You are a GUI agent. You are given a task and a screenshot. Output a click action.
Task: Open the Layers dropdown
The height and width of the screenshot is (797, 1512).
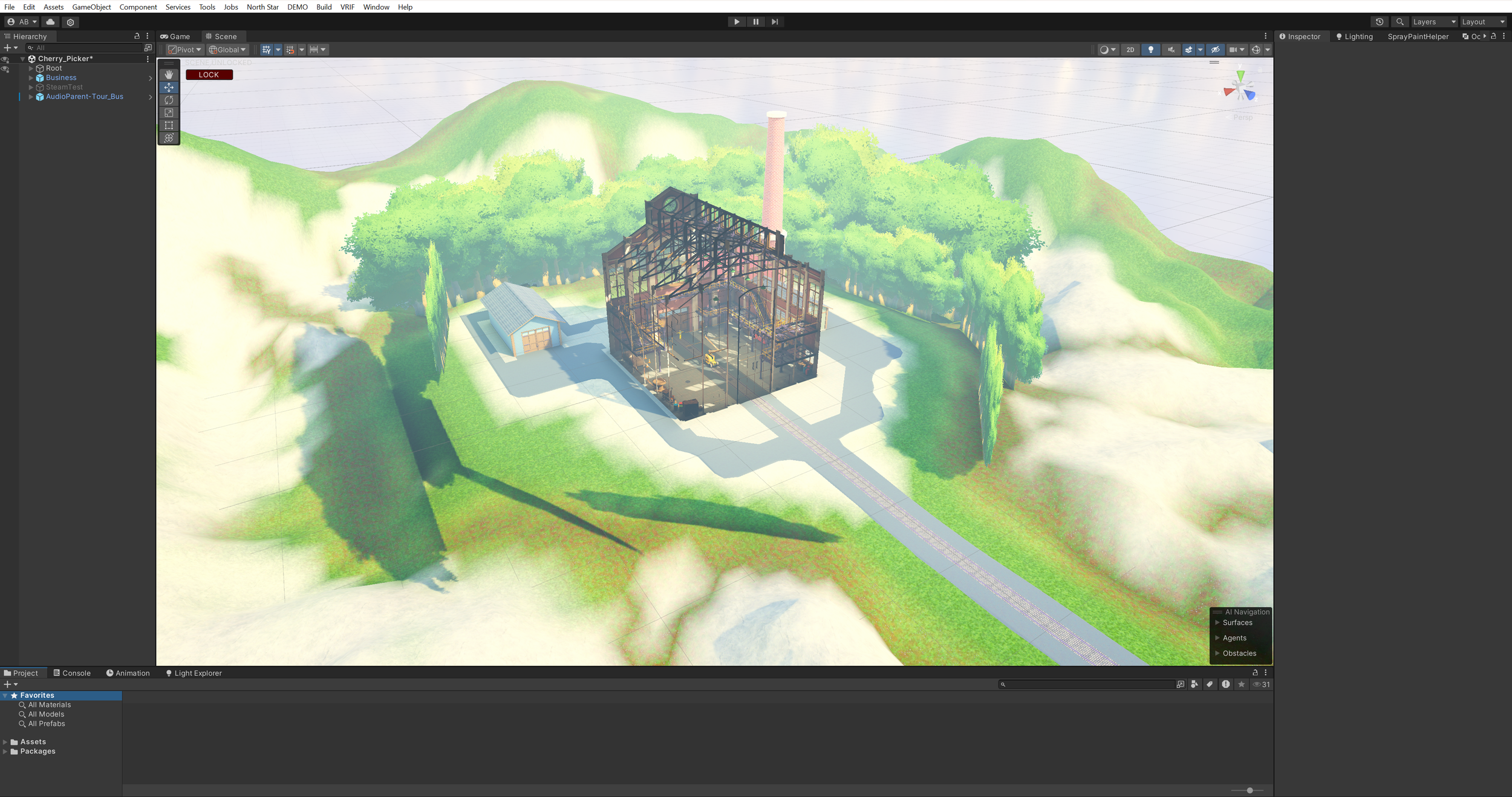tap(1433, 22)
